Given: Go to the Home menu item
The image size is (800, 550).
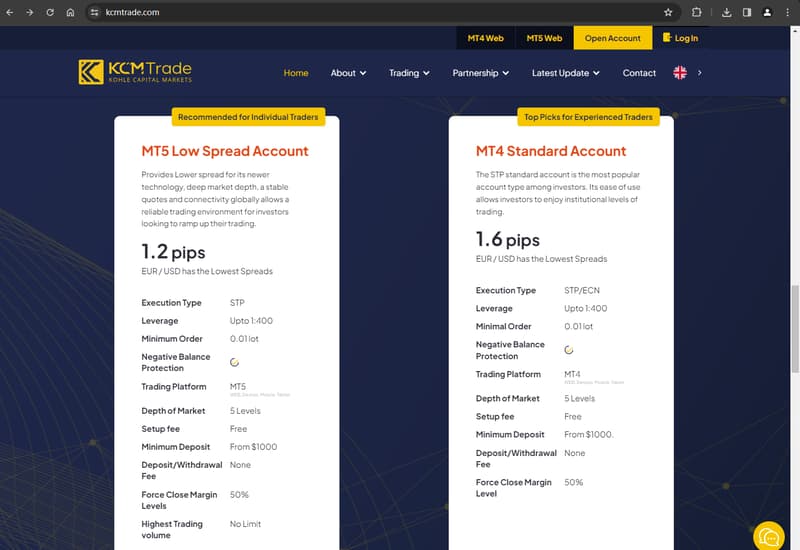Looking at the screenshot, I should point(296,73).
